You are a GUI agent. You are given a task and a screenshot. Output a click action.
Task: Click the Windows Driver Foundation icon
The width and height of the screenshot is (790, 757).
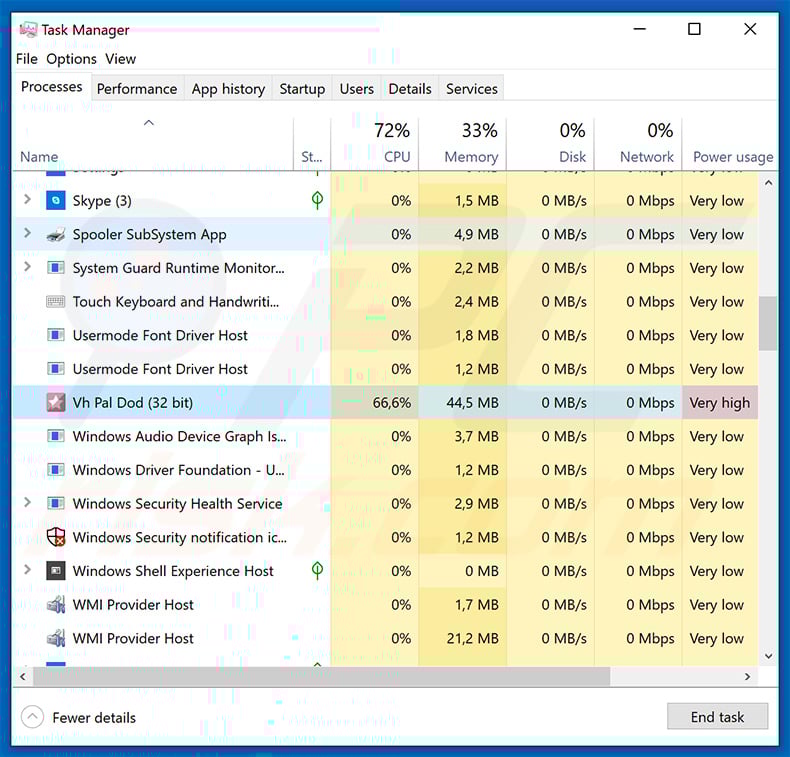(55, 469)
